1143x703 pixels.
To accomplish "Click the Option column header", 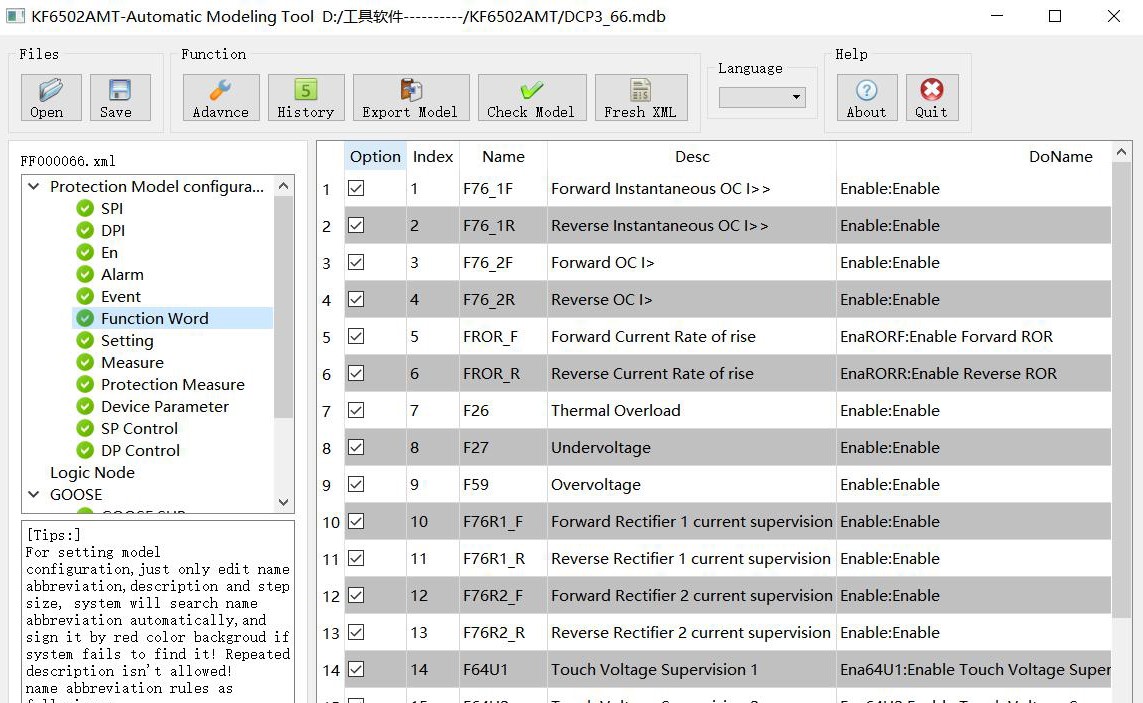I will click(375, 156).
